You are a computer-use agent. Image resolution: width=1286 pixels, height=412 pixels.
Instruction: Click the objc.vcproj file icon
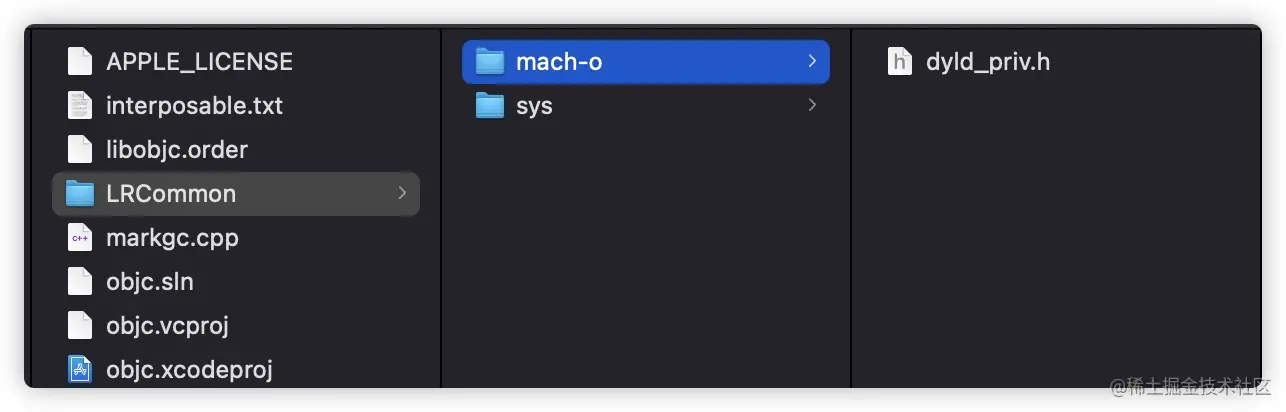pyautogui.click(x=80, y=326)
